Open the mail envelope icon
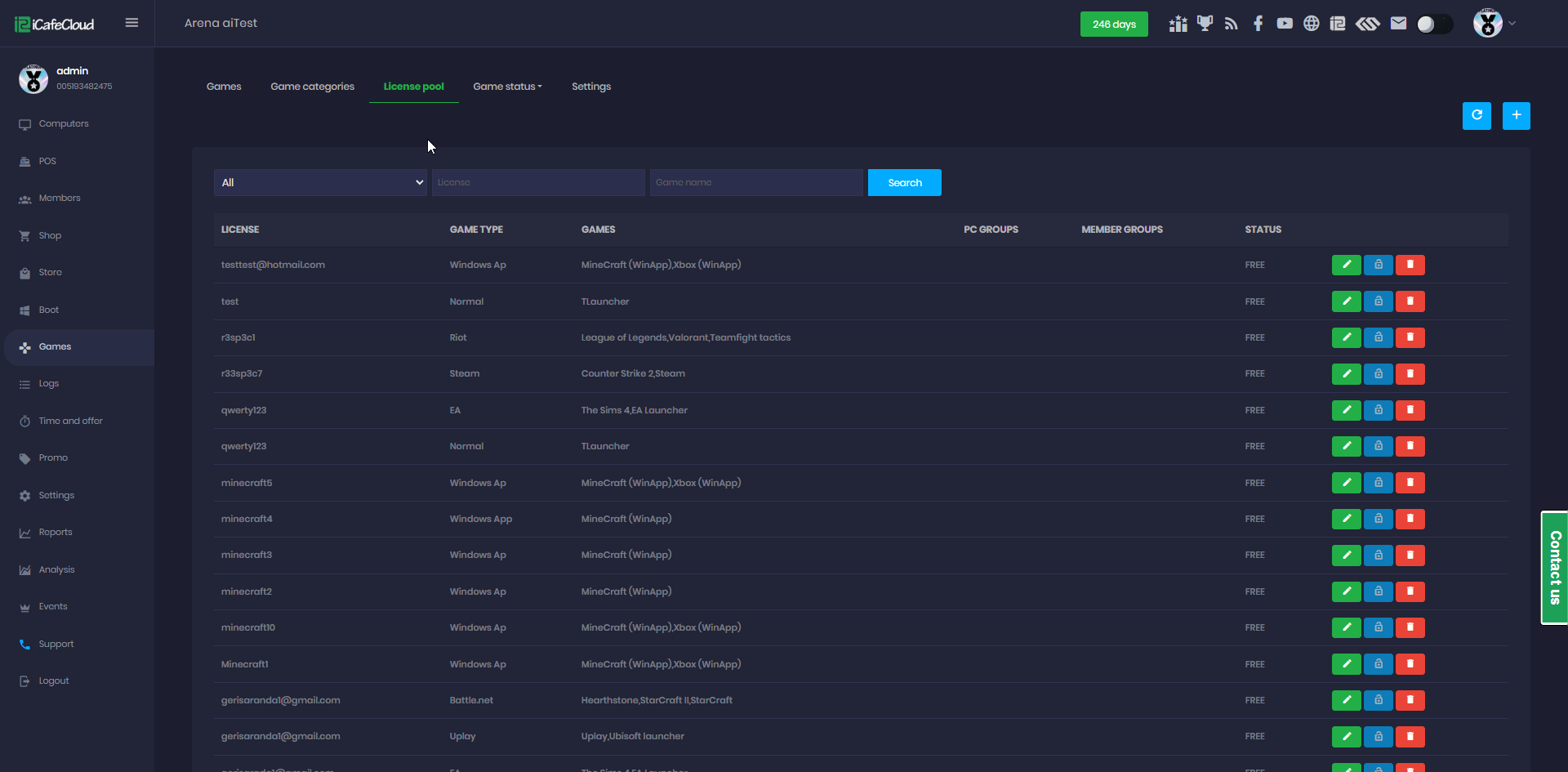Image resolution: width=1568 pixels, height=772 pixels. [x=1398, y=24]
